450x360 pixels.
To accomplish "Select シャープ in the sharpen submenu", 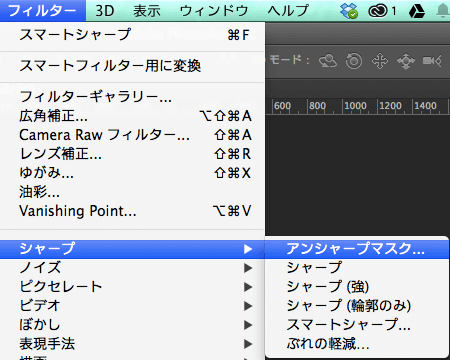I will 357,268.
